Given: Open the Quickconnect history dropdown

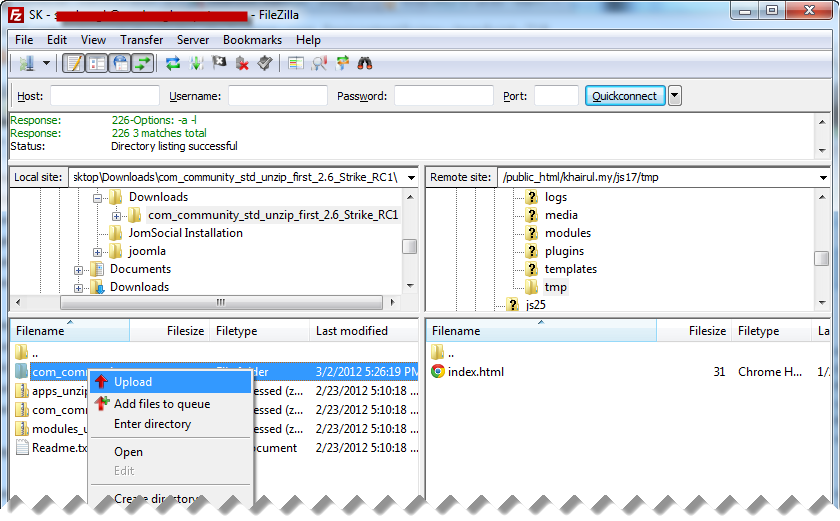Looking at the screenshot, I should [x=674, y=96].
